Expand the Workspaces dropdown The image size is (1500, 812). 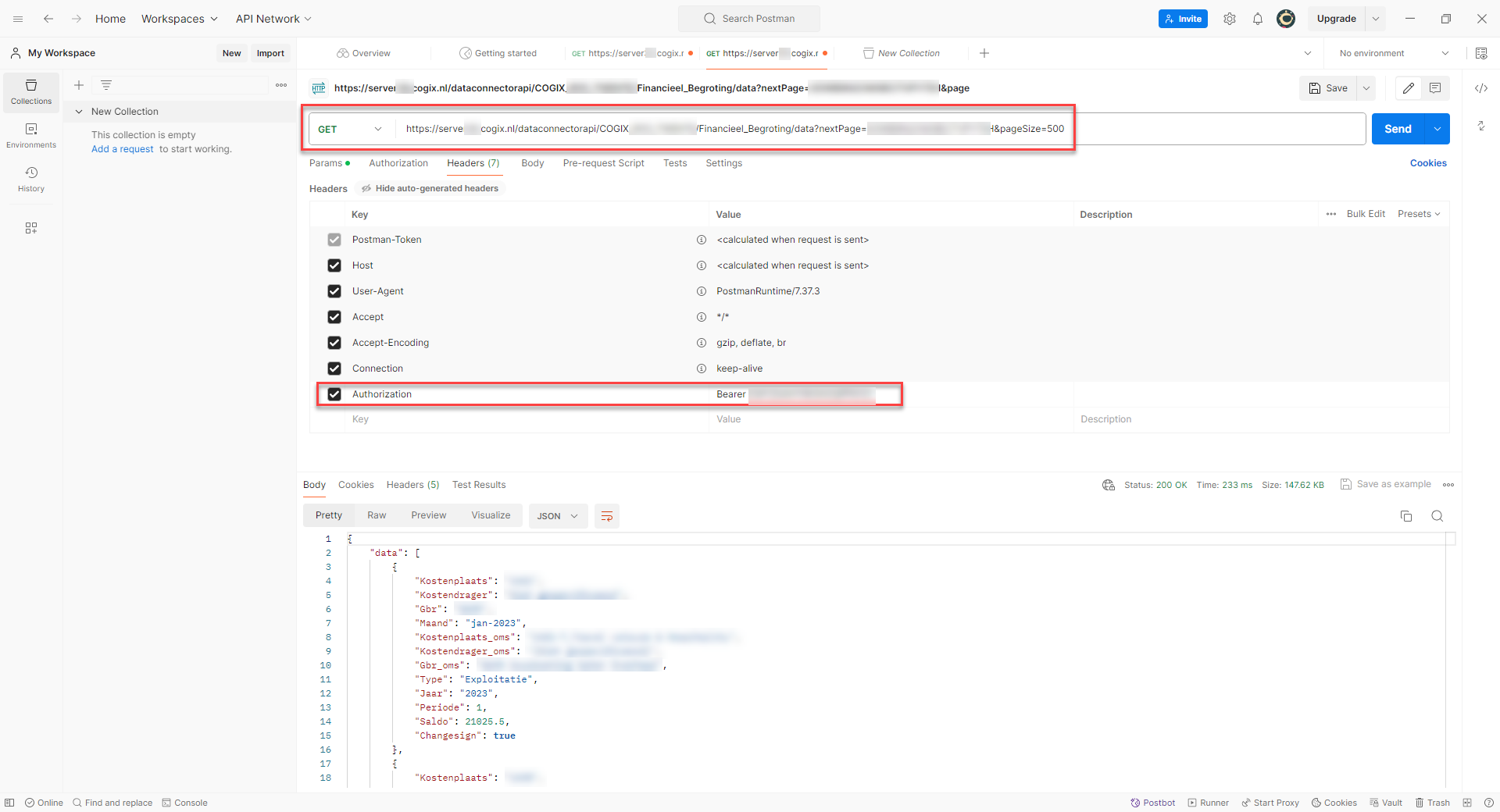[x=180, y=19]
